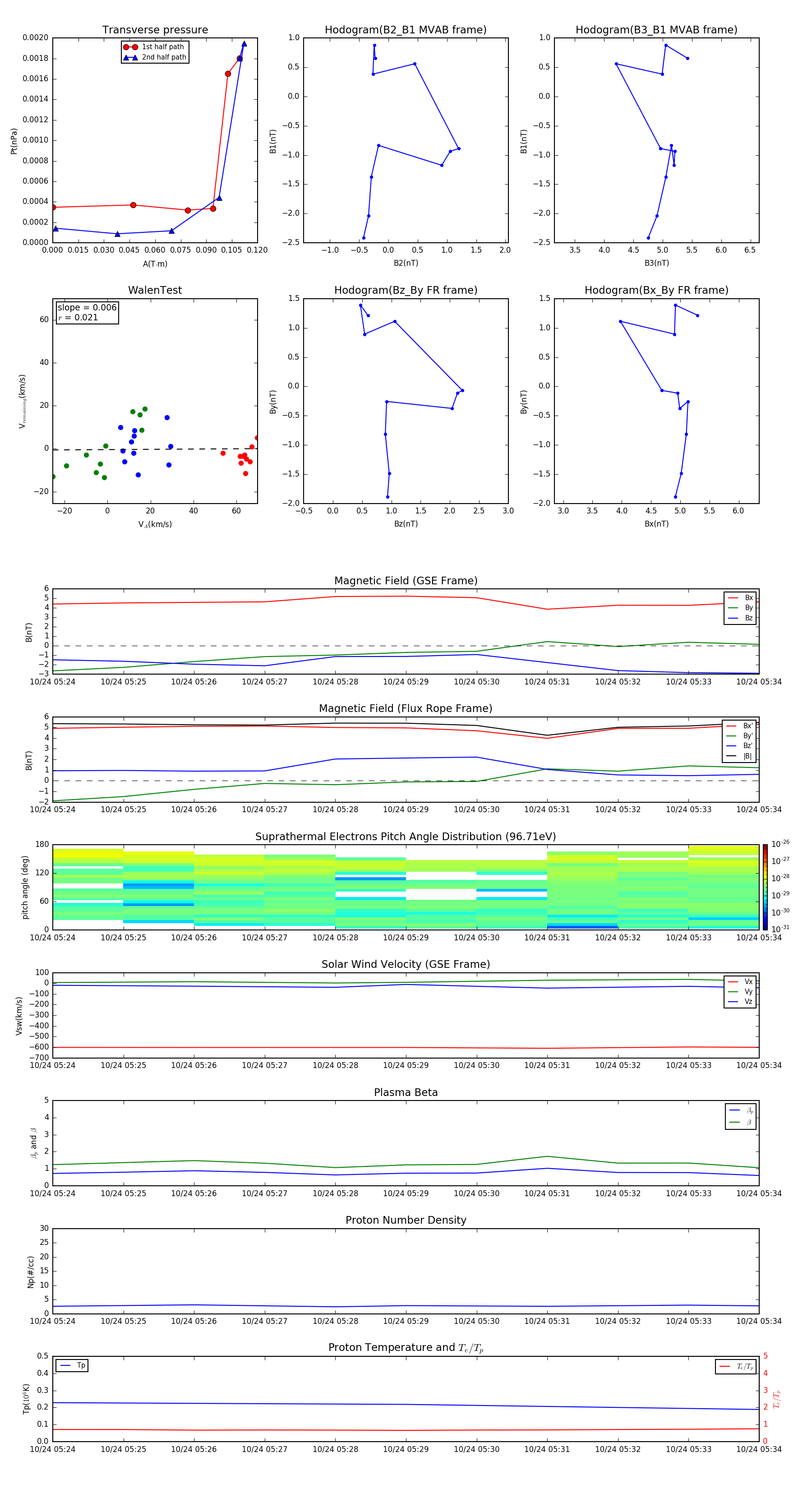The image size is (812, 1489).
Task: Click the "Pt(nPa)" y-axis label
Action: pos(14,141)
